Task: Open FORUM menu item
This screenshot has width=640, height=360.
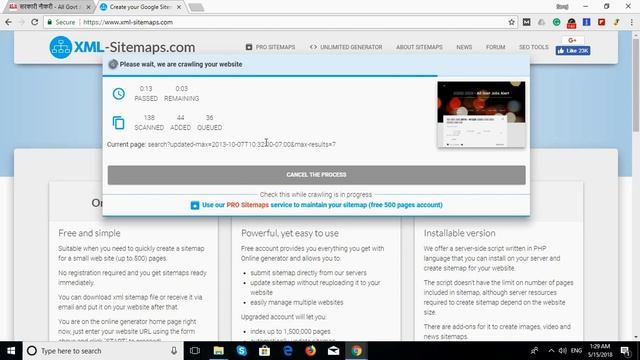Action: point(496,47)
